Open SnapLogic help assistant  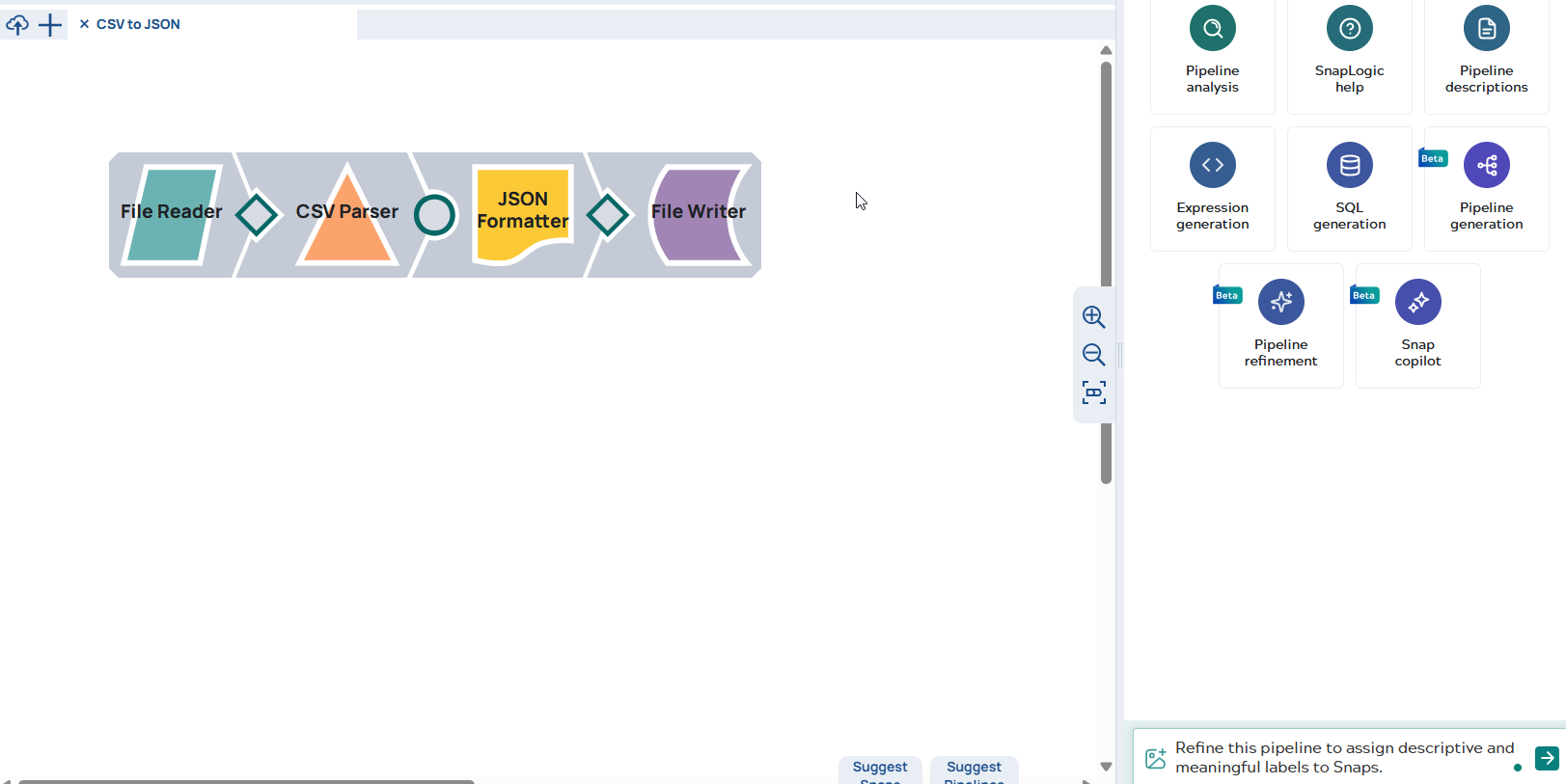(x=1349, y=53)
